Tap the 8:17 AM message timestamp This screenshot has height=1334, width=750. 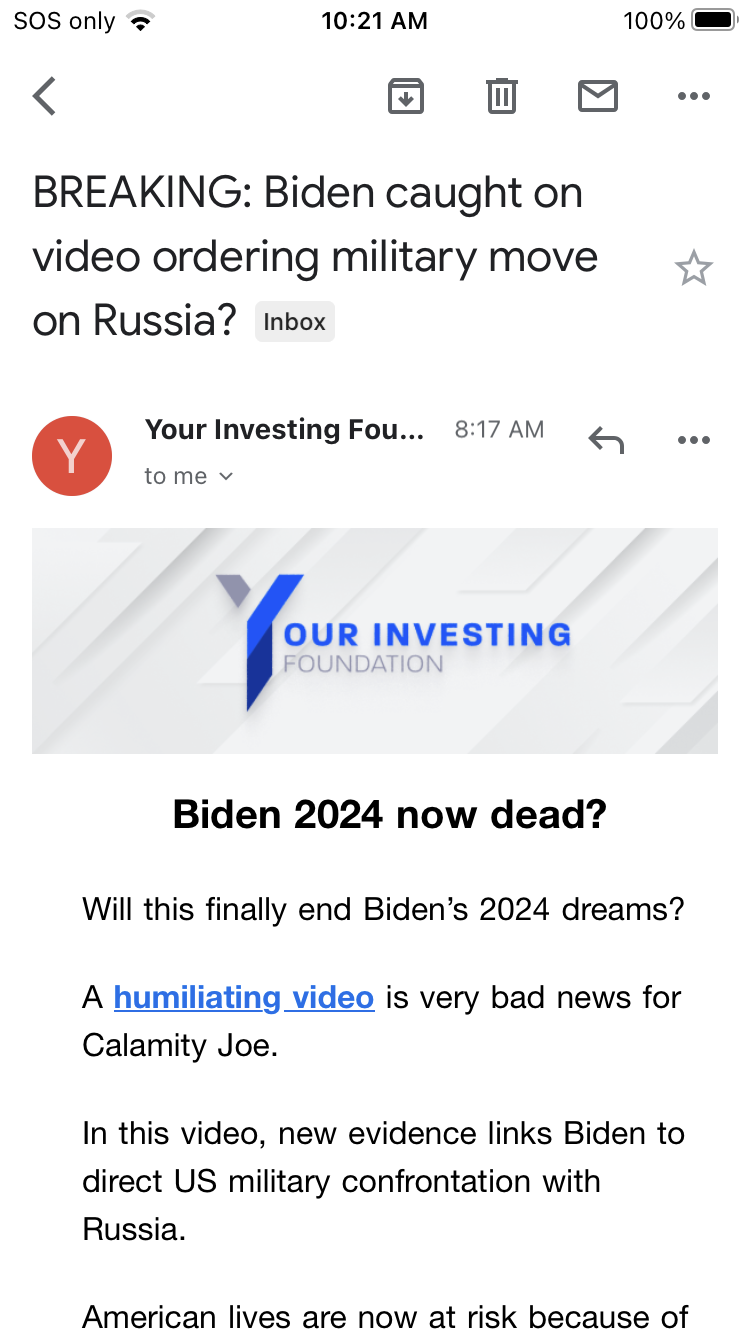coord(499,429)
